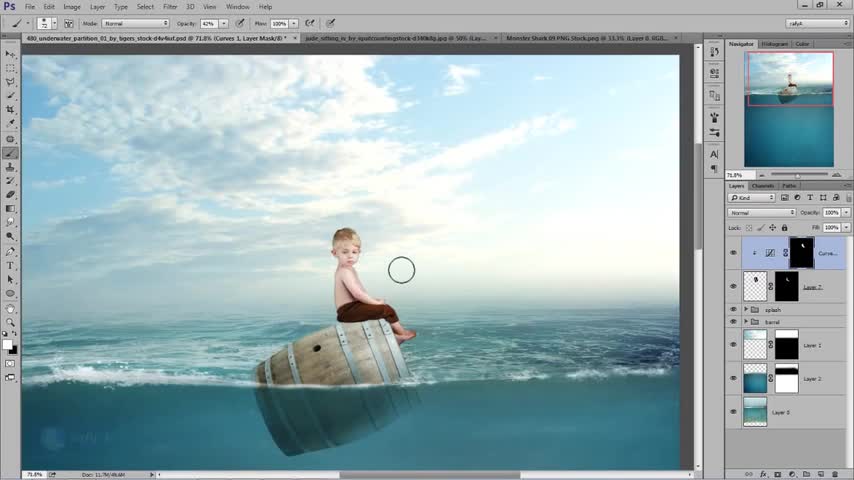The height and width of the screenshot is (480, 854).
Task: Open layer Fill dropdown arrow
Action: click(846, 228)
